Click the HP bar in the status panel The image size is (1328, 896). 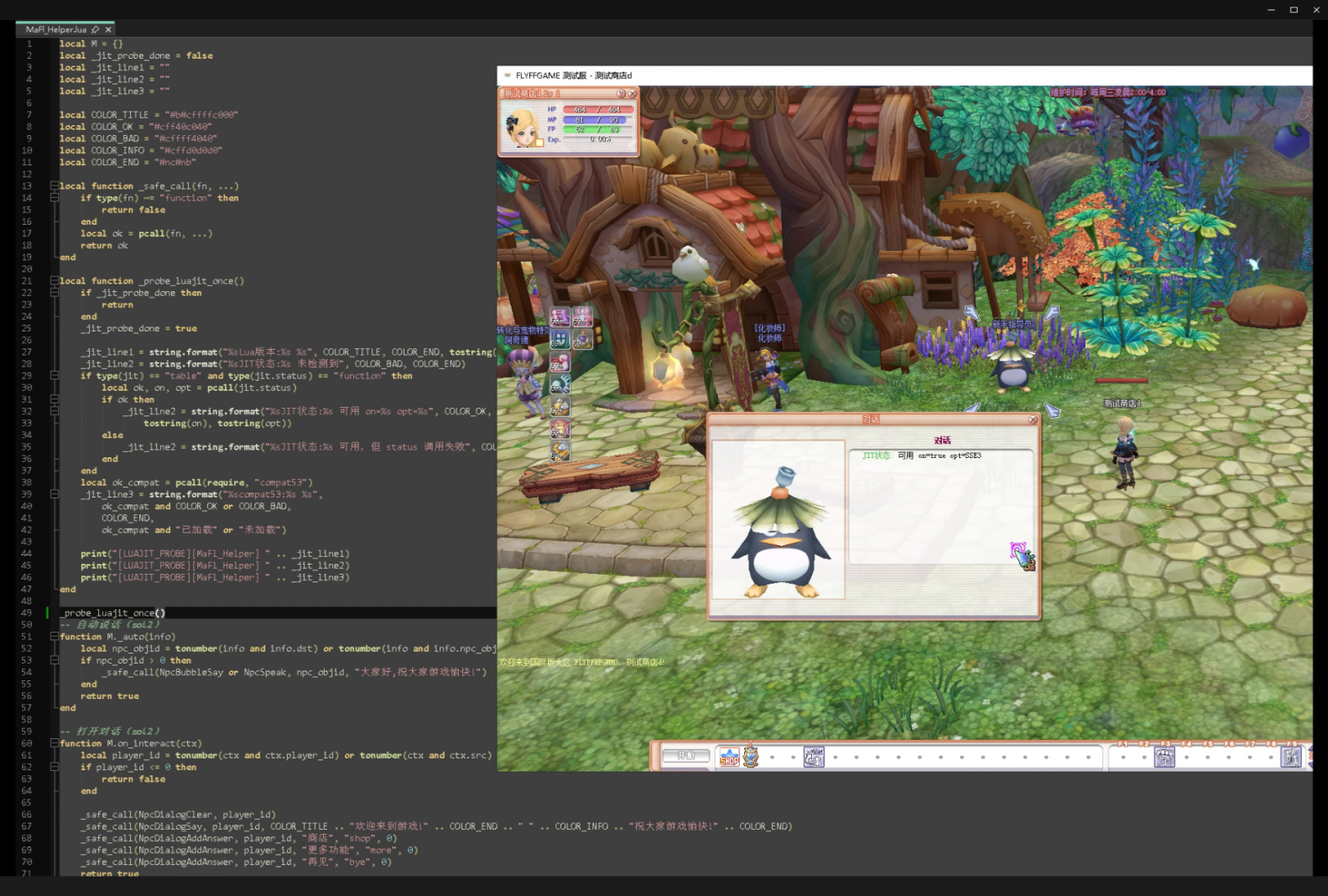pyautogui.click(x=597, y=110)
